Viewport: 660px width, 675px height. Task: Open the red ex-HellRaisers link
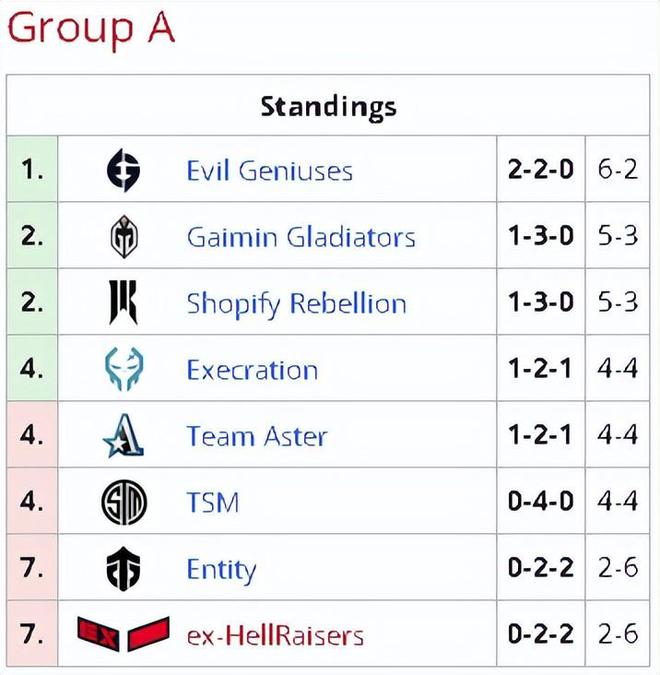(x=275, y=636)
